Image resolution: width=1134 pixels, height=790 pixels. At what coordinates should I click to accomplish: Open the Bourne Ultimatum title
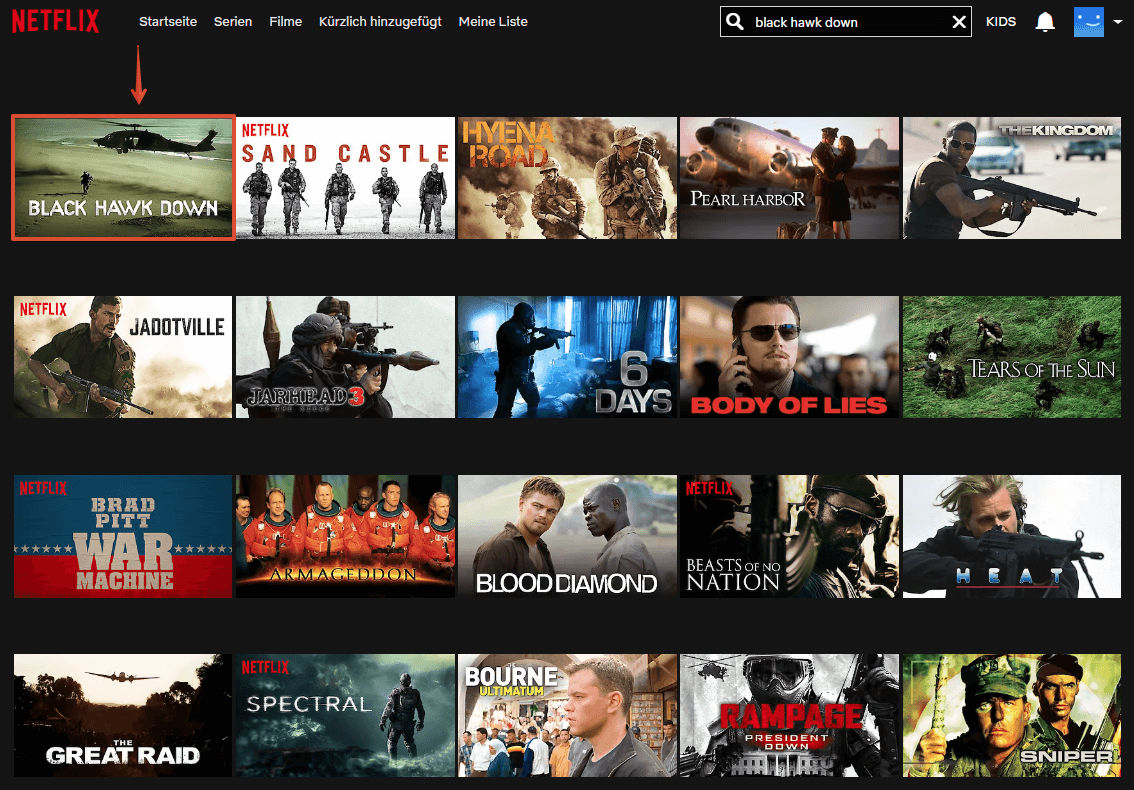click(567, 715)
